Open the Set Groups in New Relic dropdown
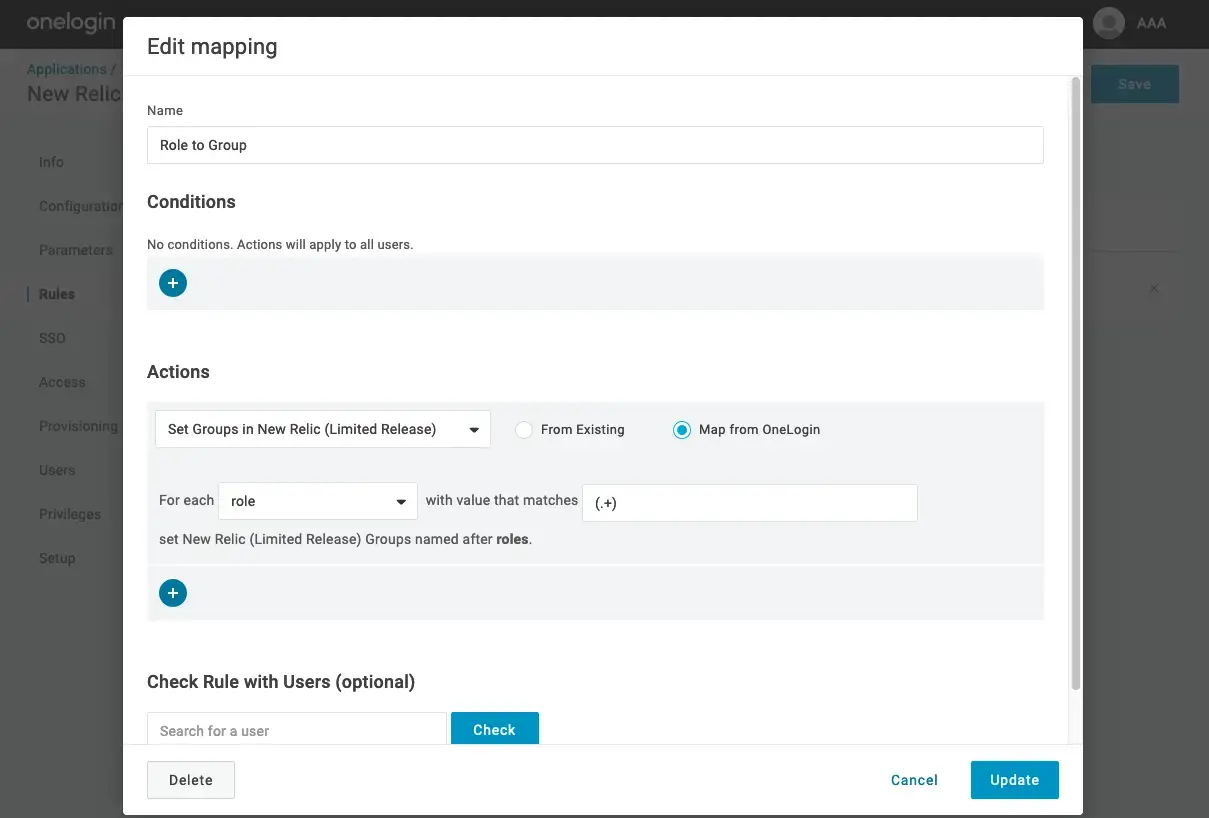Viewport: 1209px width, 818px height. click(x=323, y=429)
